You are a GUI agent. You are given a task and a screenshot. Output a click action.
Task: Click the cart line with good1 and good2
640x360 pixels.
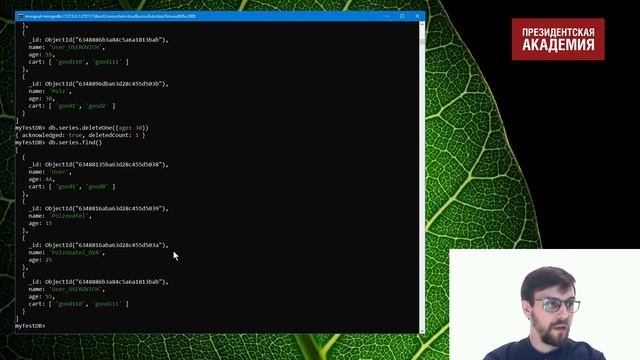(72, 106)
